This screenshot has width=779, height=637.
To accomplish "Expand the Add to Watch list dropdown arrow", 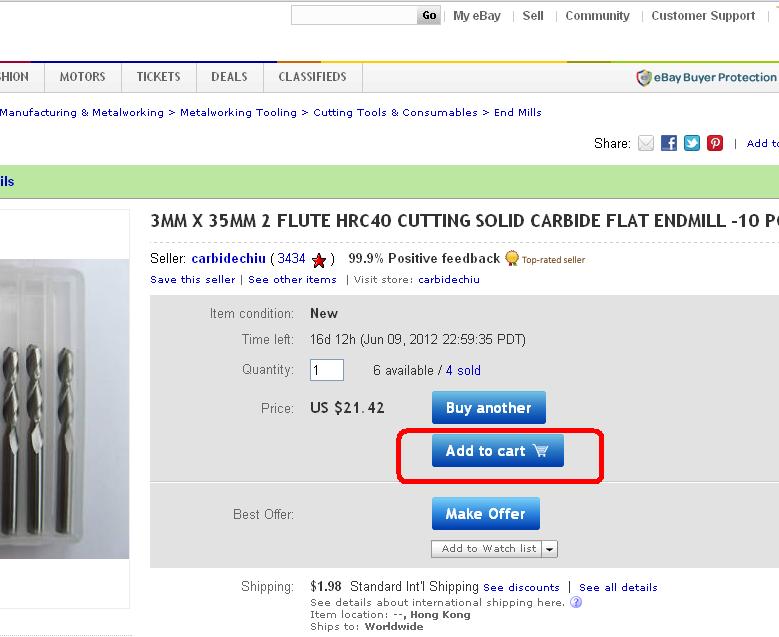I will 550,549.
